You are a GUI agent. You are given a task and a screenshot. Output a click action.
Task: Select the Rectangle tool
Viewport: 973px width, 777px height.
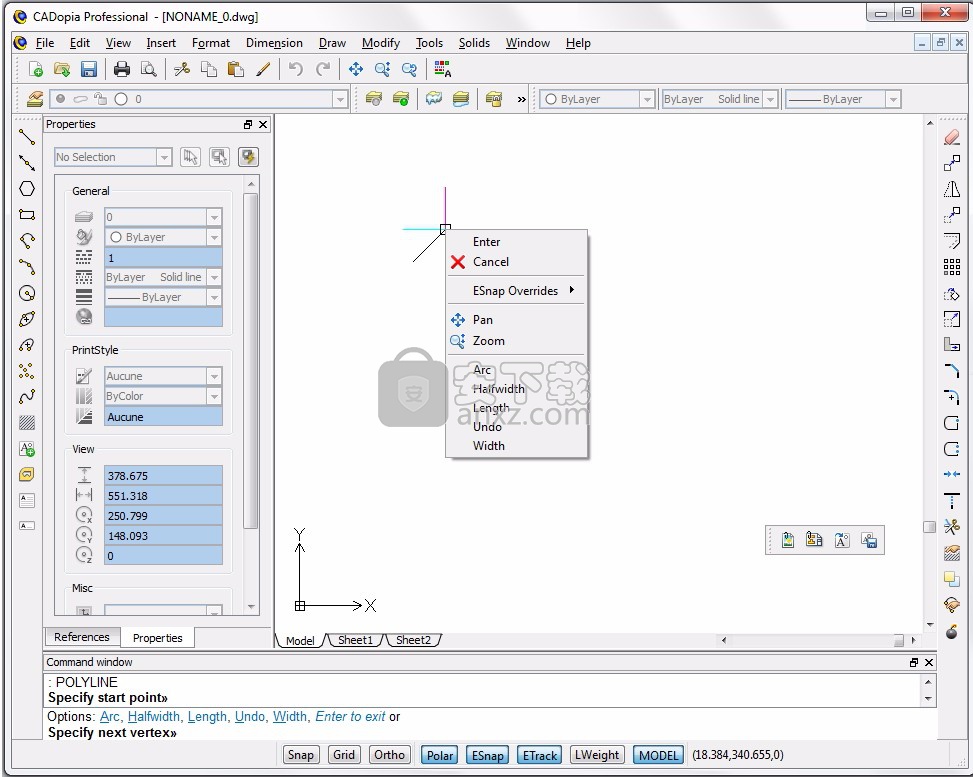point(27,215)
